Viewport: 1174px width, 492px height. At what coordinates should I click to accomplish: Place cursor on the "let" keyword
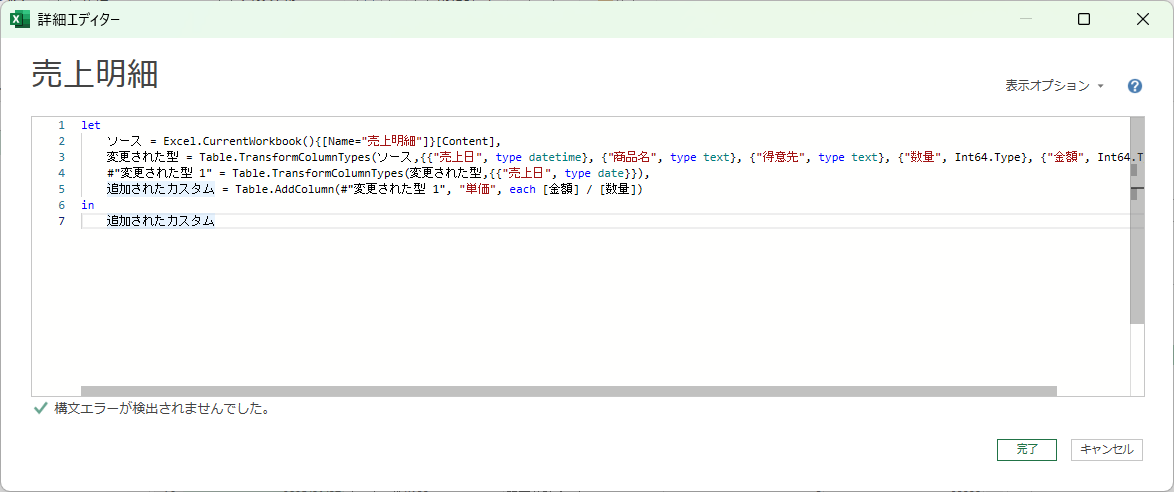(x=91, y=125)
